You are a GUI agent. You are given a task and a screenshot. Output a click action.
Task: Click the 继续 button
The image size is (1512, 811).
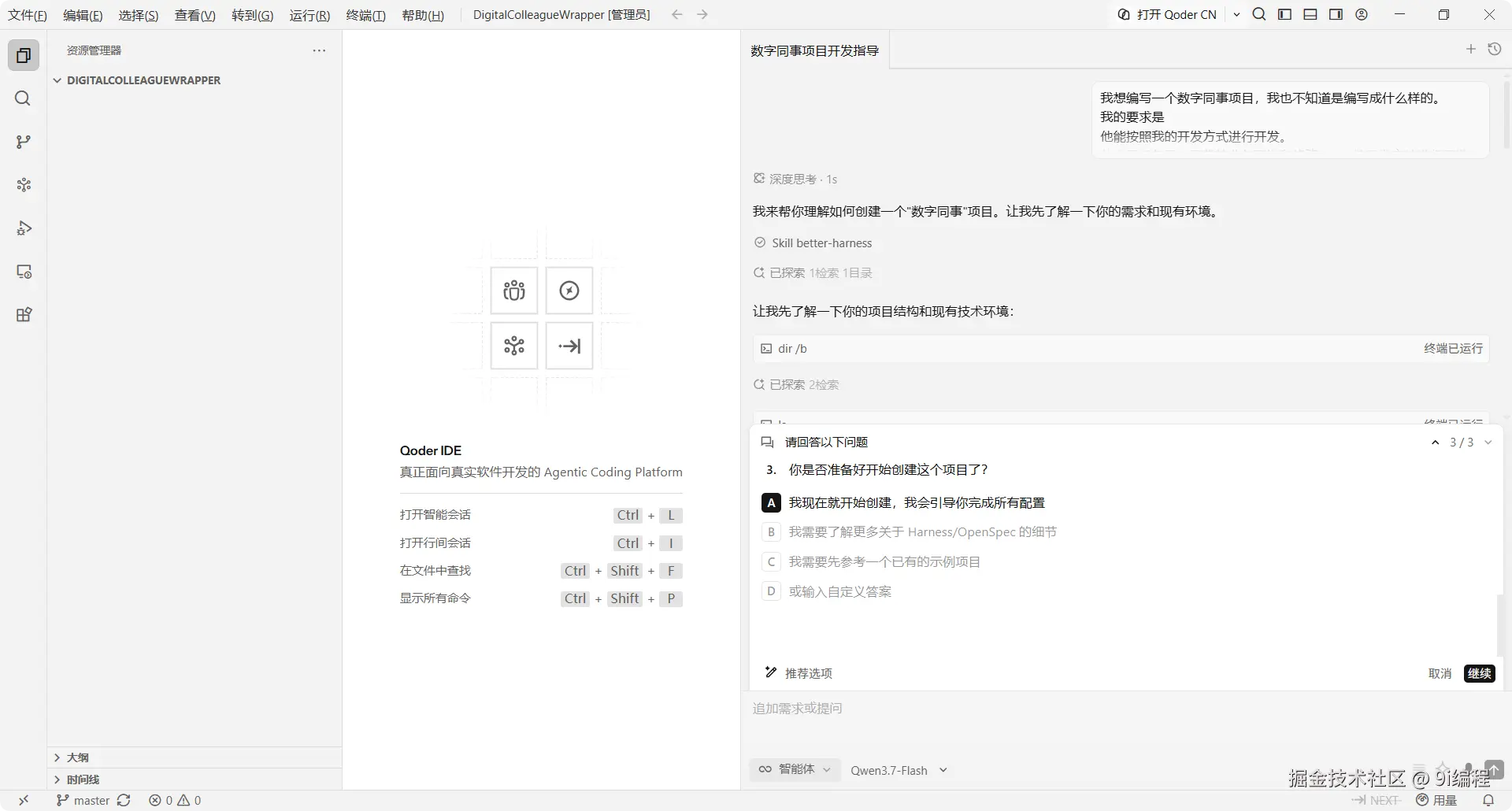pyautogui.click(x=1479, y=673)
